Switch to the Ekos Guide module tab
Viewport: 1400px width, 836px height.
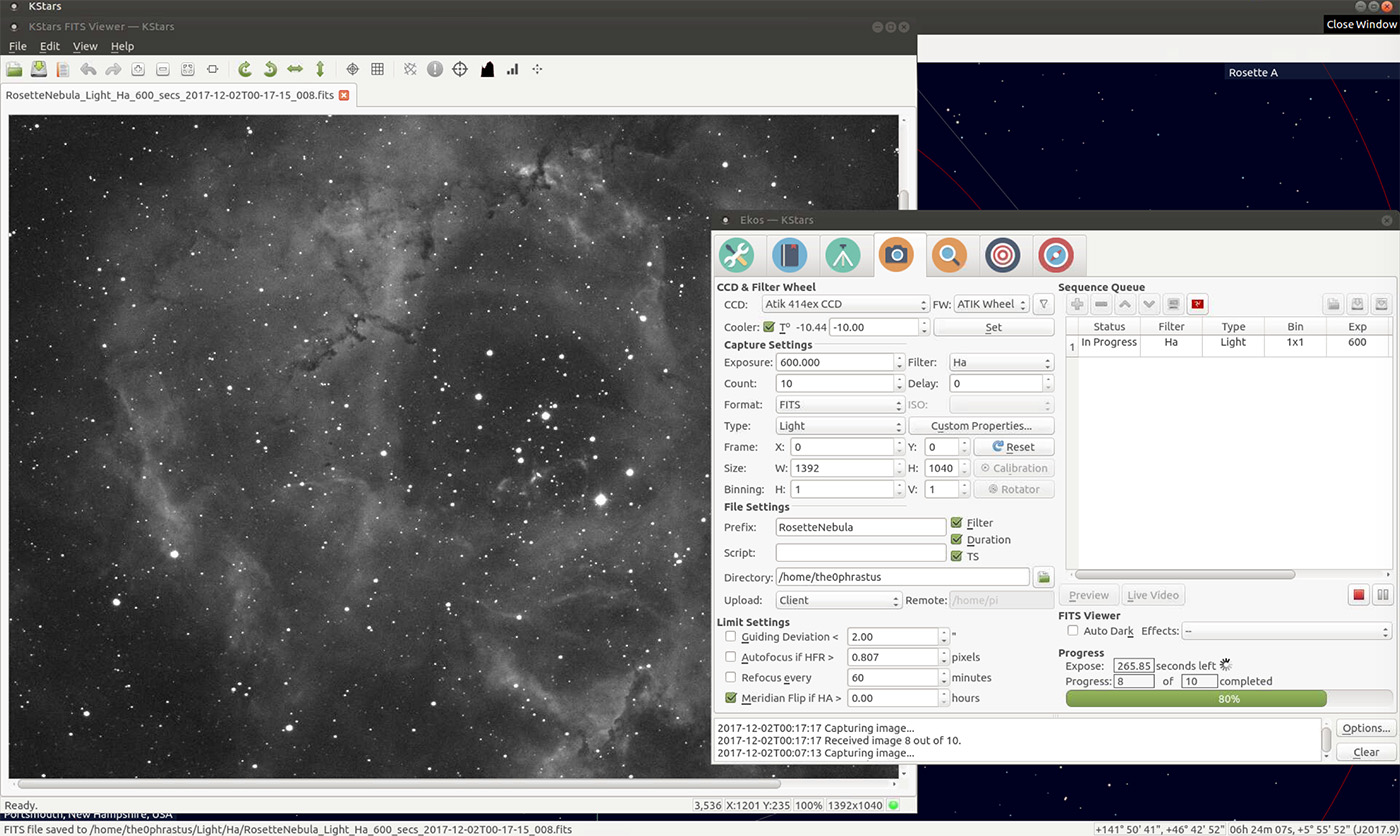(1055, 256)
